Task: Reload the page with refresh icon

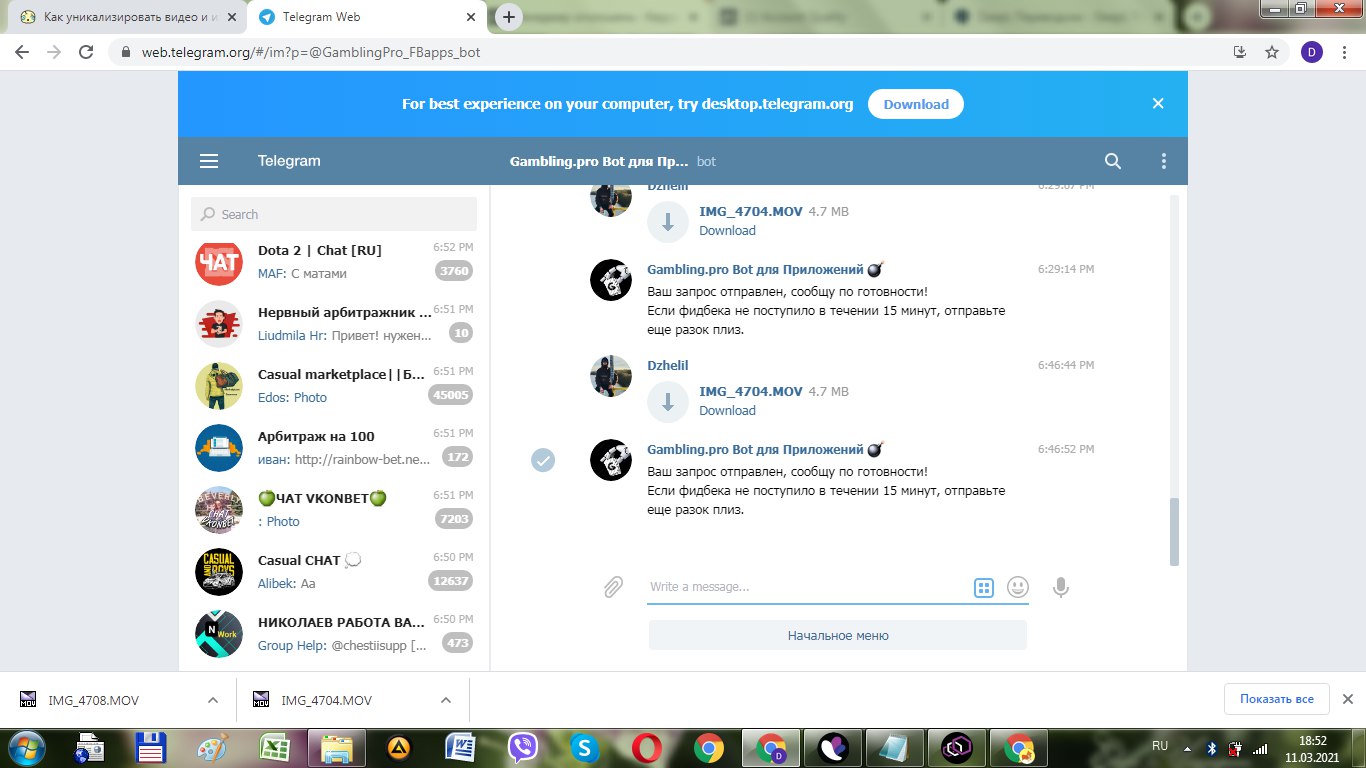Action: click(86, 52)
